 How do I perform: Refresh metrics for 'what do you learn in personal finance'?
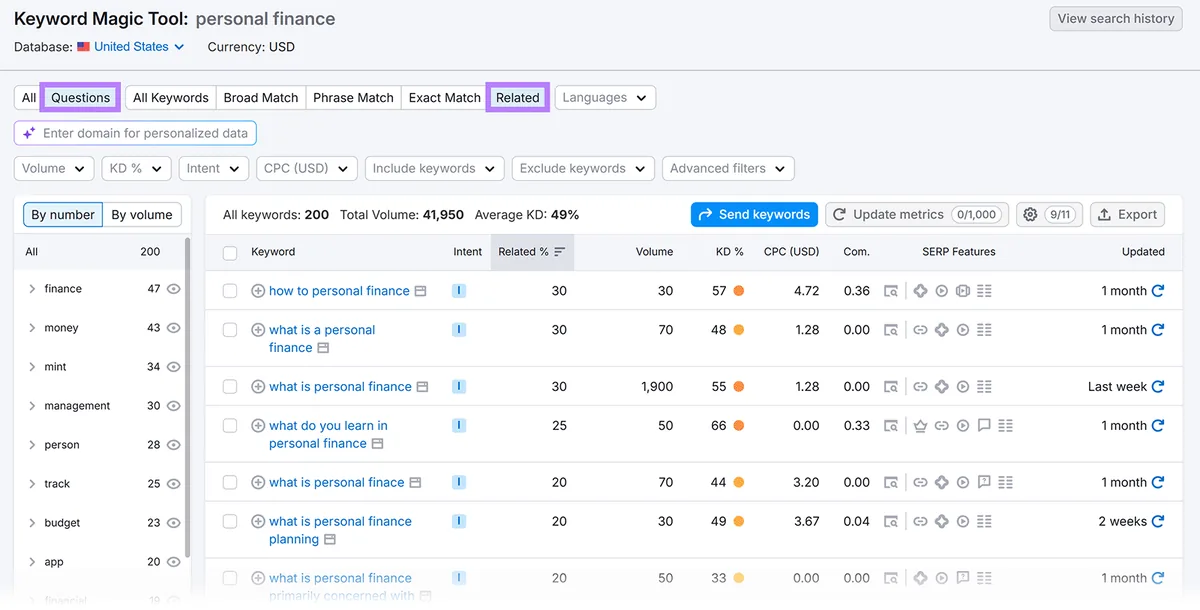point(1158,426)
